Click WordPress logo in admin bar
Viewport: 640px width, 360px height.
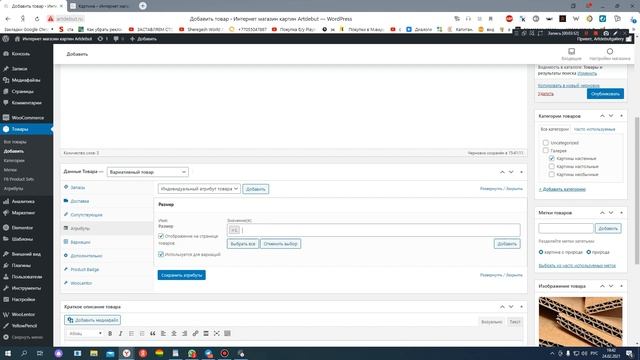point(6,39)
